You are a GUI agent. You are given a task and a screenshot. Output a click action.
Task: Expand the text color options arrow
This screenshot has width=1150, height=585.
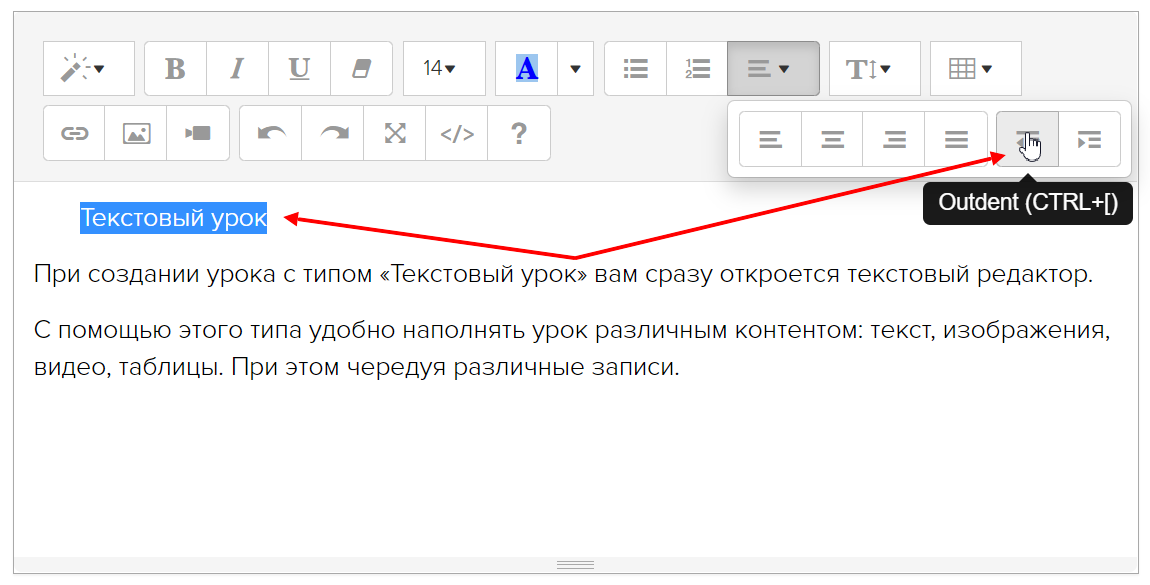point(575,69)
